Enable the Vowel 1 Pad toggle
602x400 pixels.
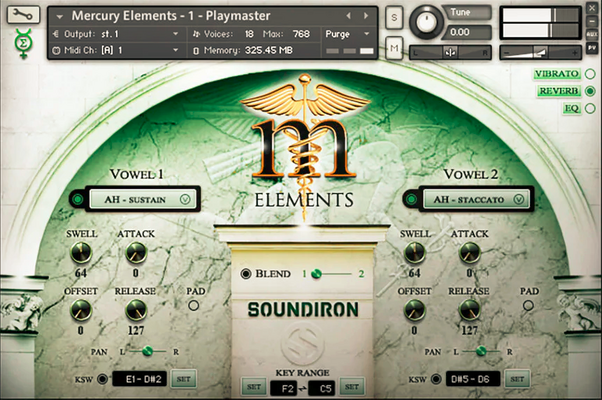point(194,306)
